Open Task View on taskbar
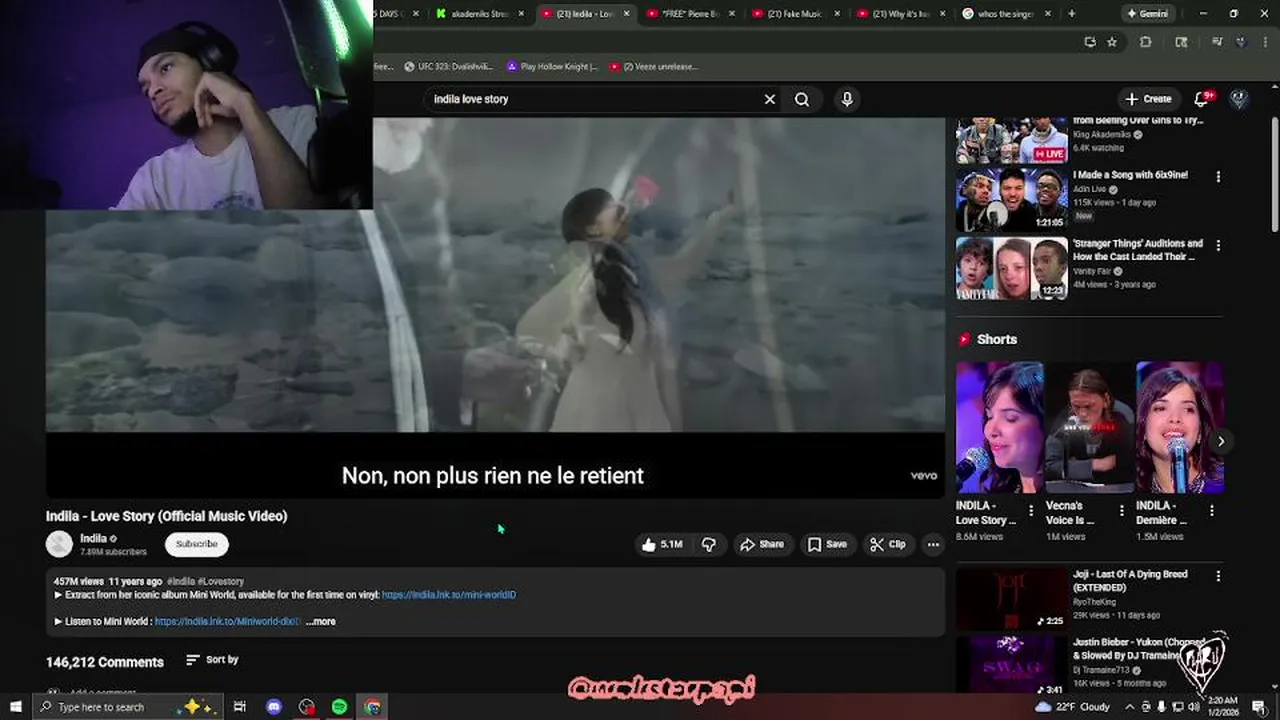The width and height of the screenshot is (1280, 720). tap(240, 707)
